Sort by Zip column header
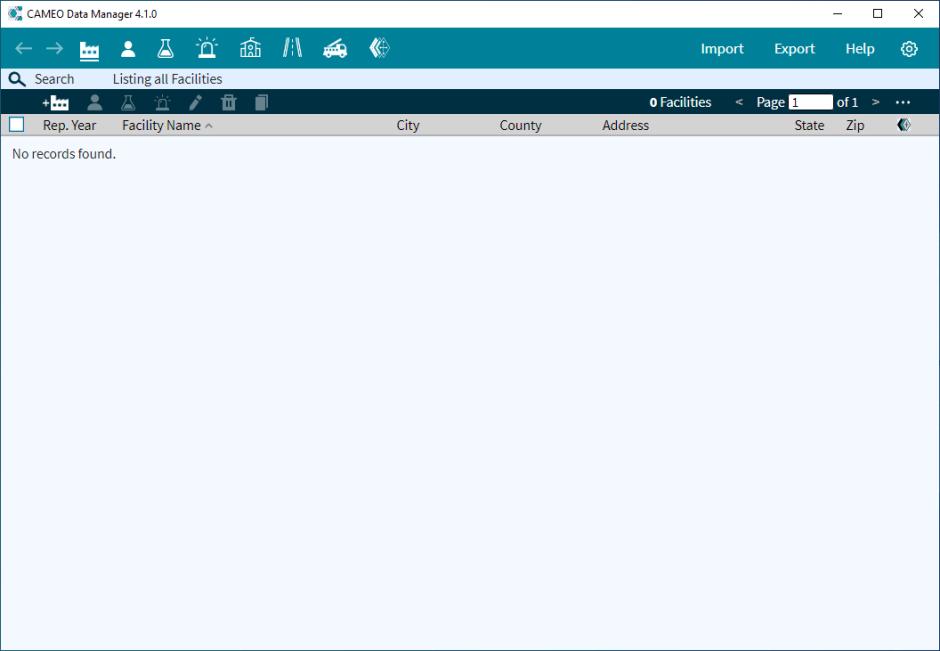Image resolution: width=940 pixels, height=651 pixels. coord(855,125)
